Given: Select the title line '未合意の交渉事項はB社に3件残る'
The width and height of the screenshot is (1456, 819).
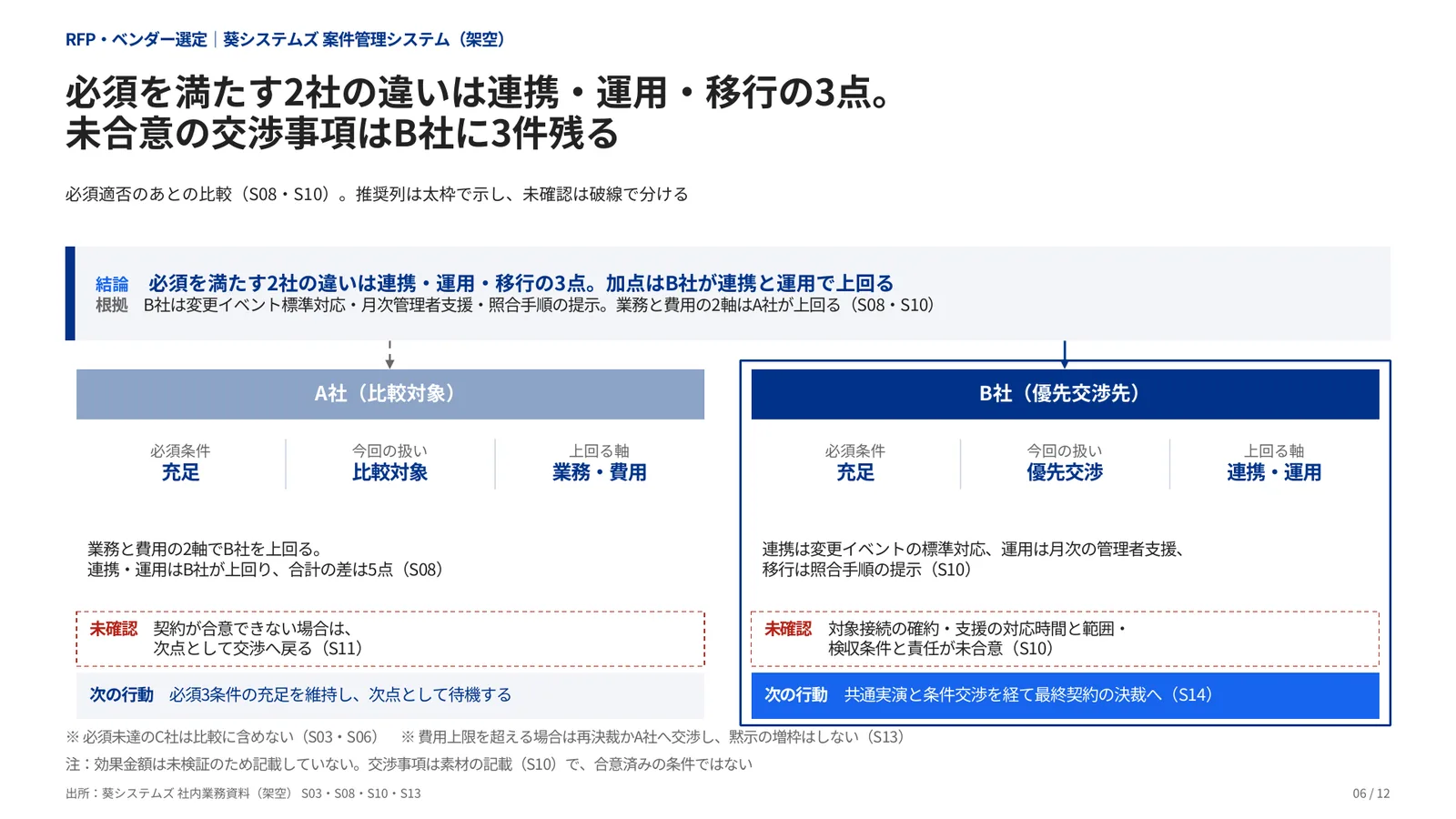Looking at the screenshot, I should click(342, 133).
